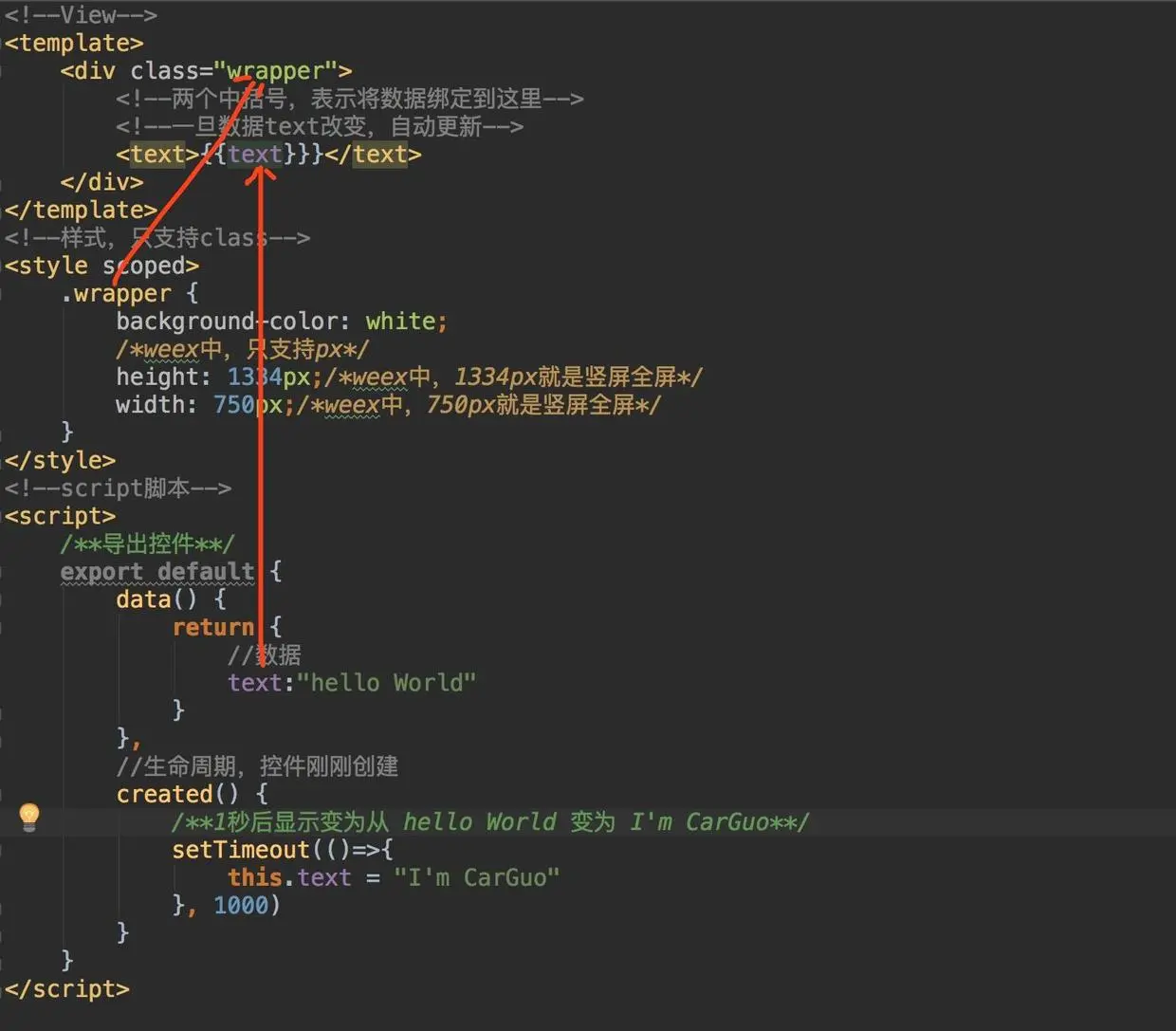1176x1031 pixels.
Task: Click the closing "</style>" tag
Action: click(60, 460)
